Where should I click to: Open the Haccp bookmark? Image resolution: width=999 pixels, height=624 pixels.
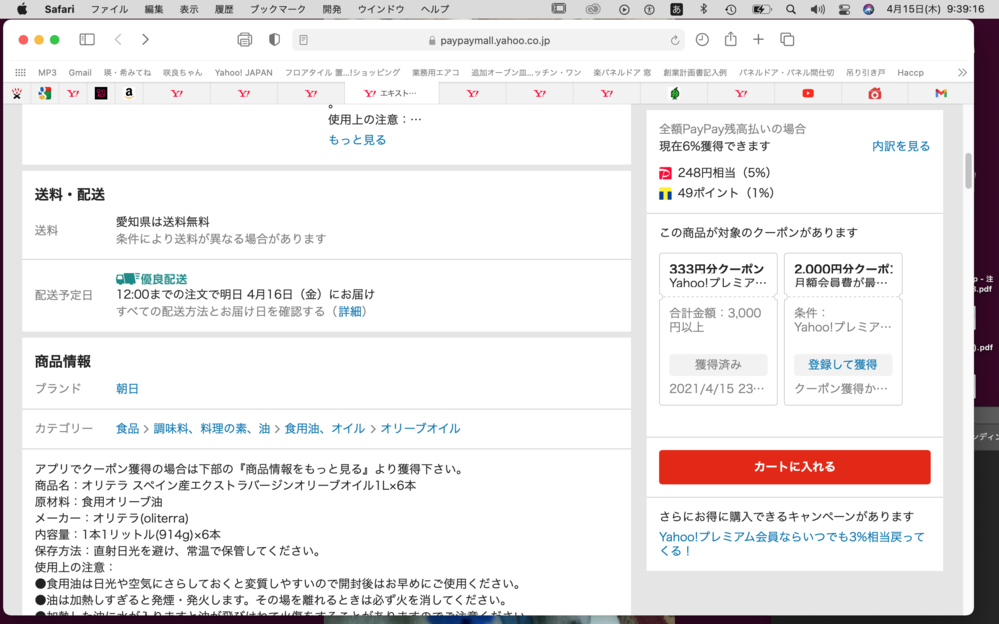point(910,73)
